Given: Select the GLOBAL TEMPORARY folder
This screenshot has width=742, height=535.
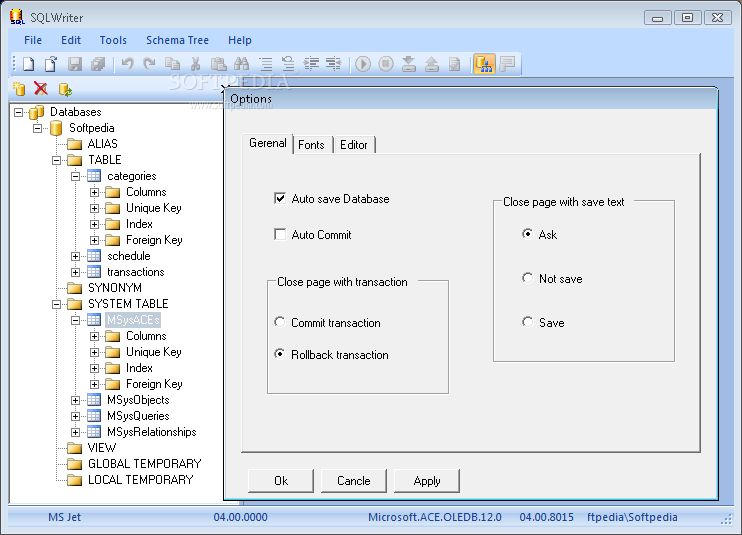Looking at the screenshot, I should pyautogui.click(x=144, y=464).
